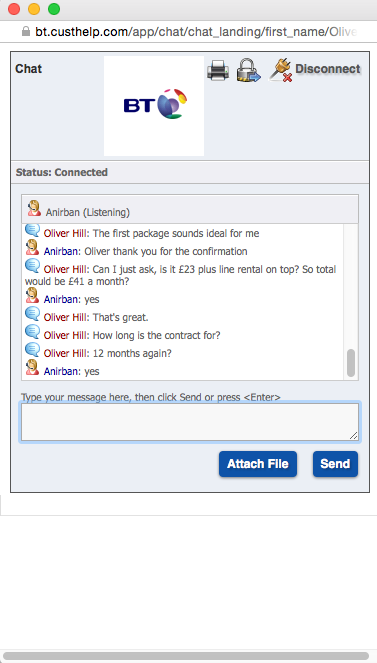Screen dimensions: 377x663
Task: Click the 'Anirban (Listening)' header text
Action: pos(88,212)
